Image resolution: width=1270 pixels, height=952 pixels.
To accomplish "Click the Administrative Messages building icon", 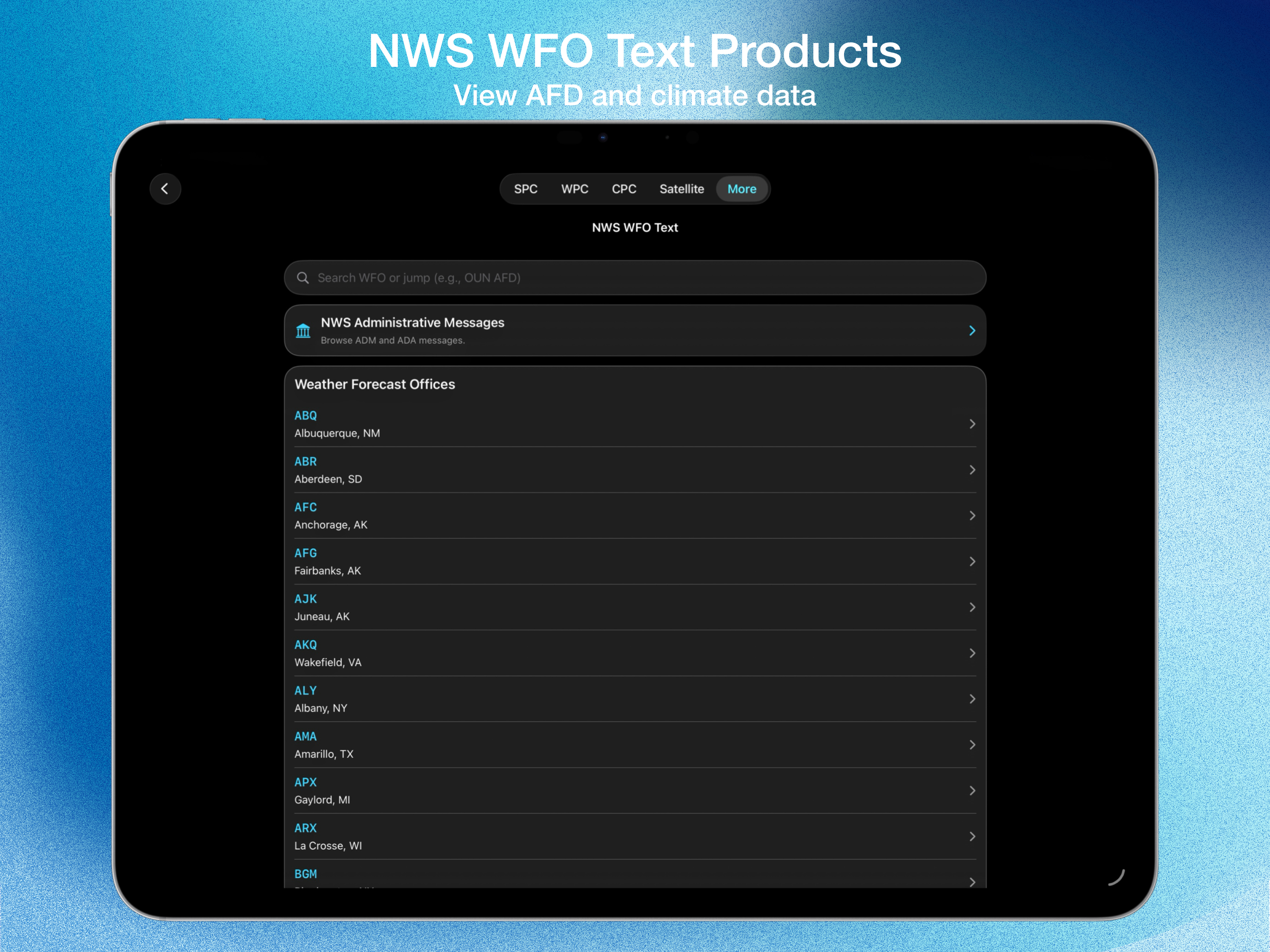I will click(303, 331).
